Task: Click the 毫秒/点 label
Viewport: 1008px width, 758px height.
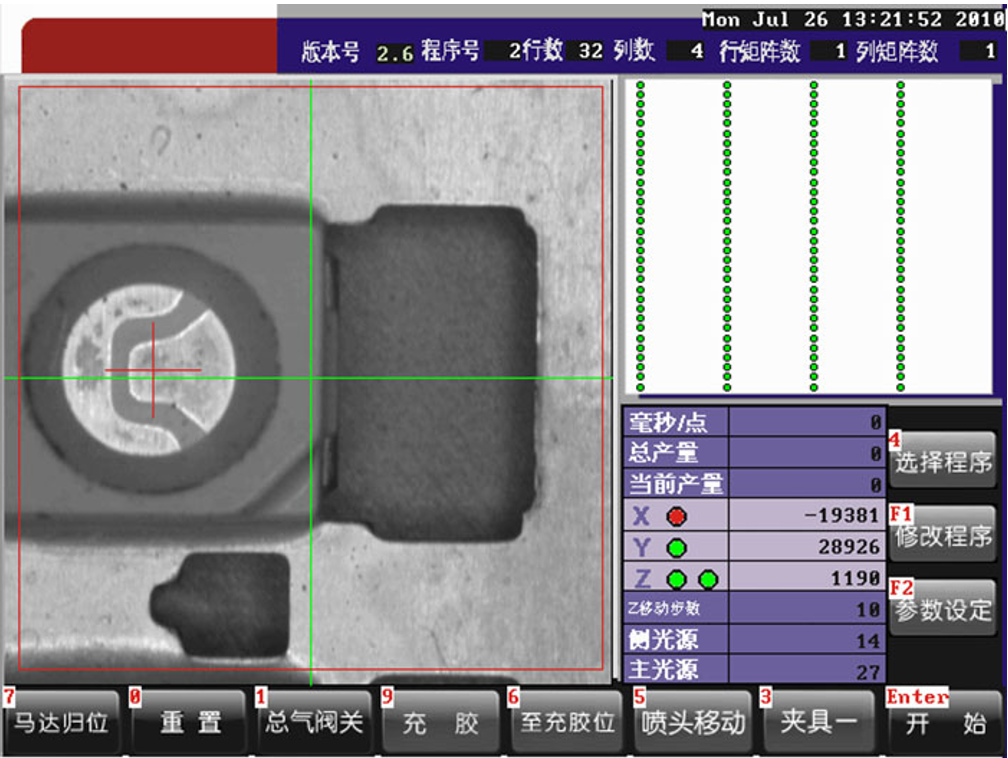Action: click(x=668, y=422)
